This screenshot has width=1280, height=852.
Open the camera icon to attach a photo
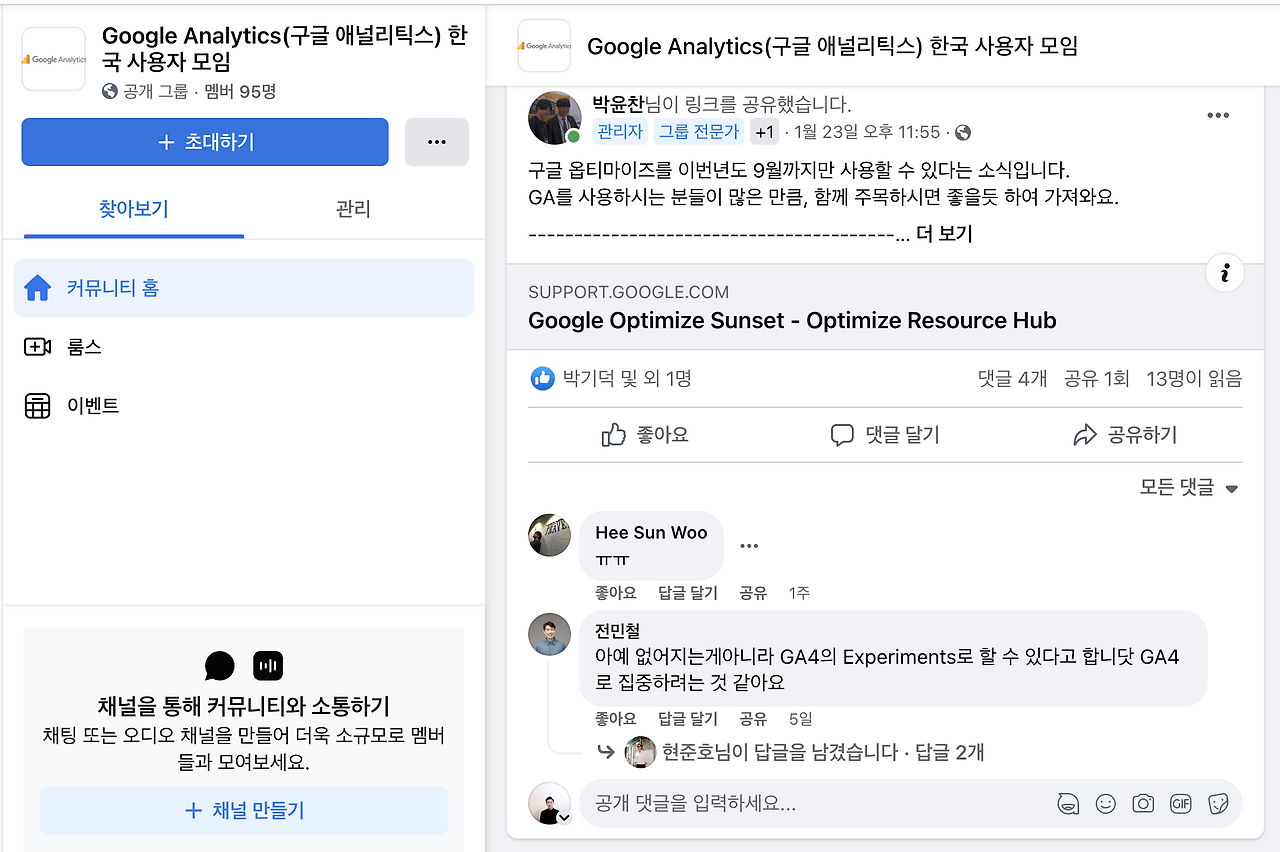pyautogui.click(x=1143, y=803)
